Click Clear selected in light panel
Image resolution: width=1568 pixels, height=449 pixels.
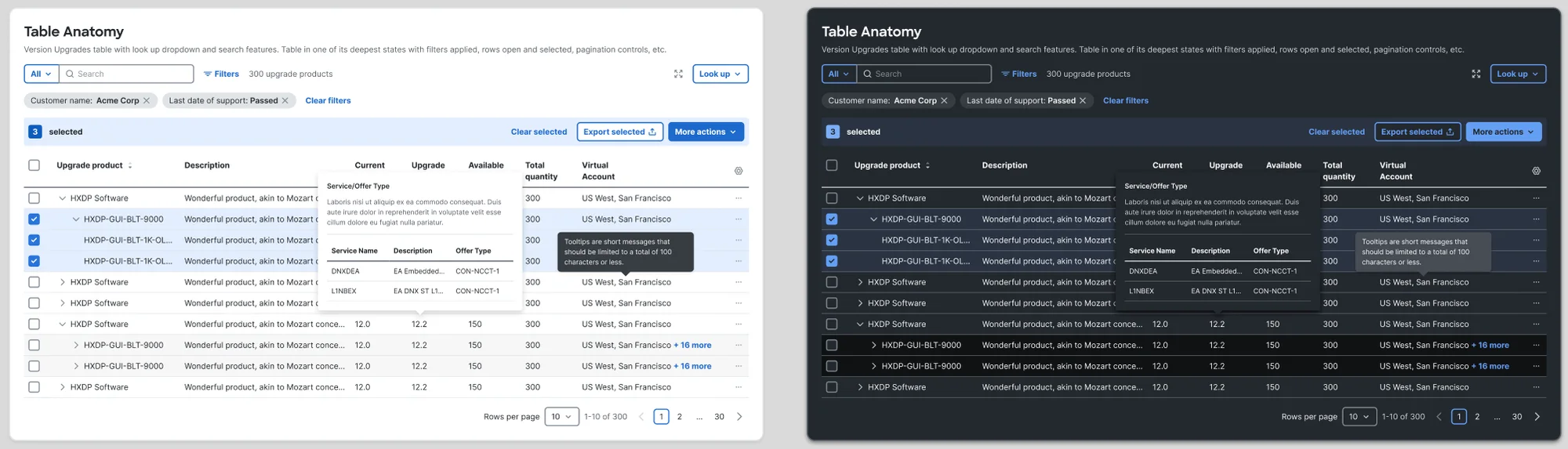(539, 132)
